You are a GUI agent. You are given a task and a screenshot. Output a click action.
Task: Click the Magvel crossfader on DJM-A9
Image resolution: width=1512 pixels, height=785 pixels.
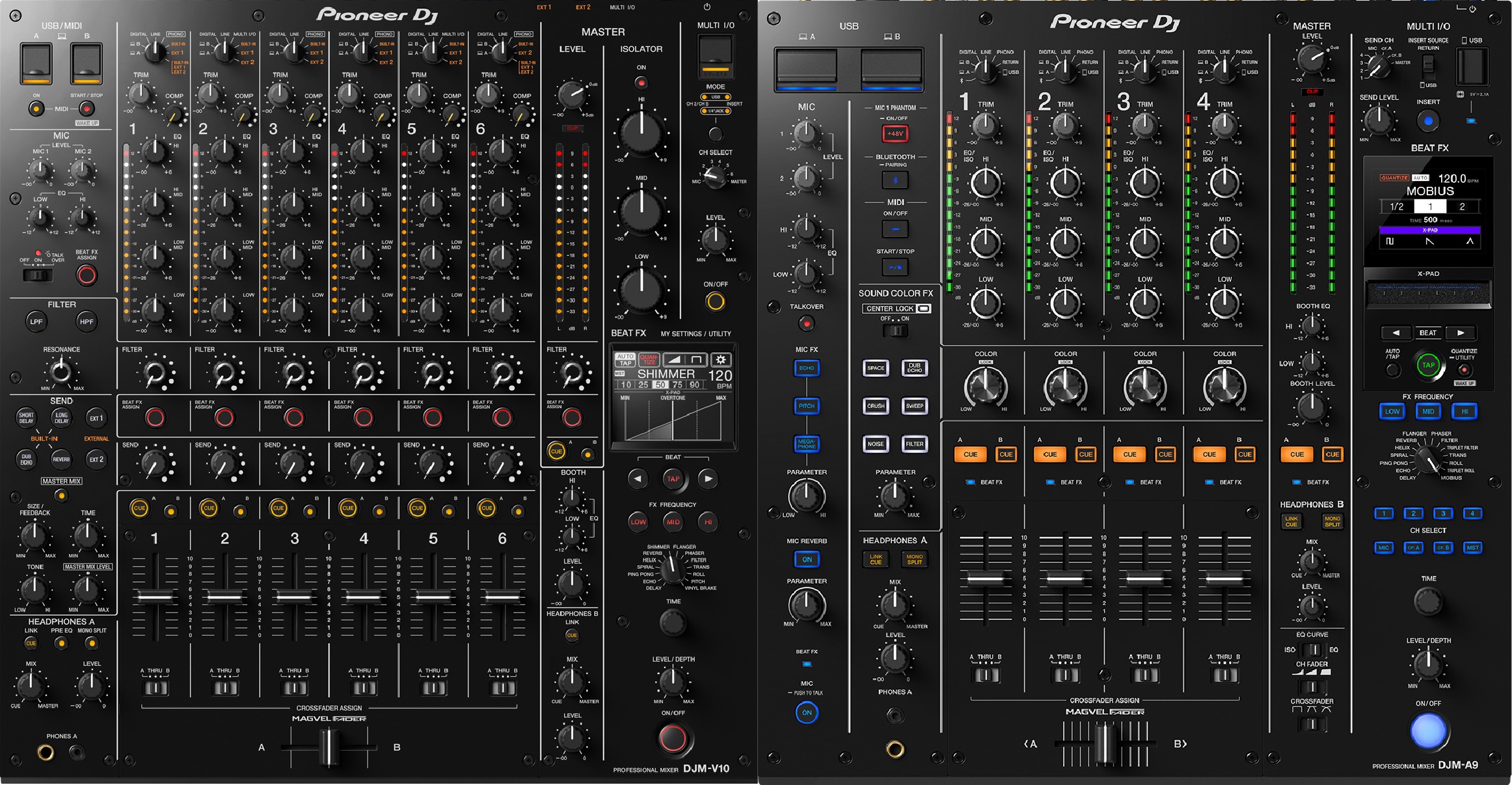pyautogui.click(x=1104, y=743)
